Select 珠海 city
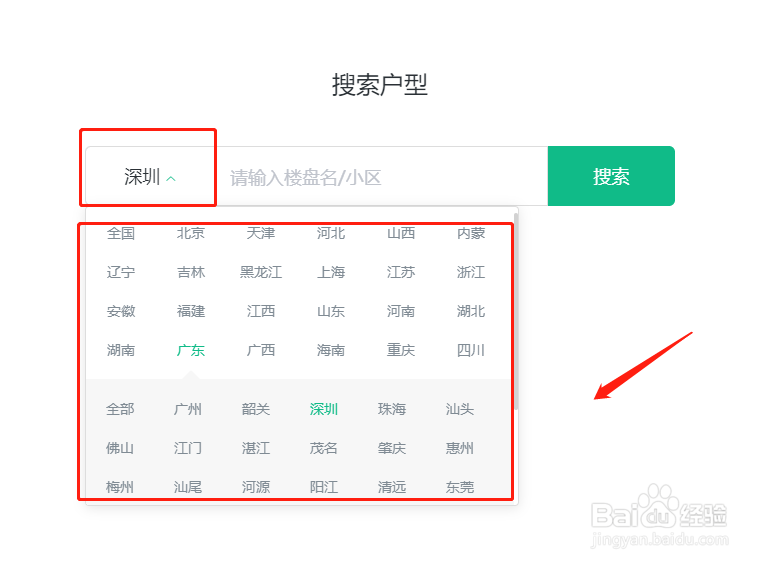 (x=392, y=409)
